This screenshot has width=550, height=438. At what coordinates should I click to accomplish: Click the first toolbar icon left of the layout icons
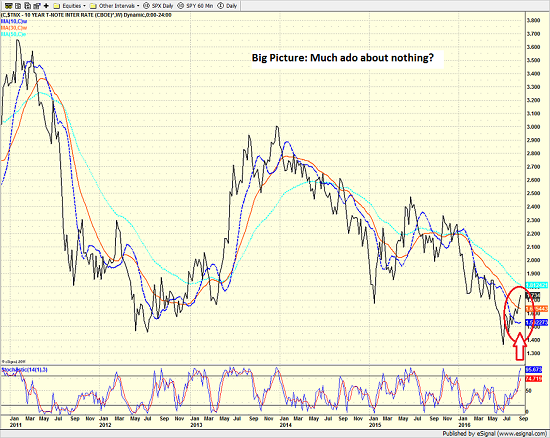point(9,6)
